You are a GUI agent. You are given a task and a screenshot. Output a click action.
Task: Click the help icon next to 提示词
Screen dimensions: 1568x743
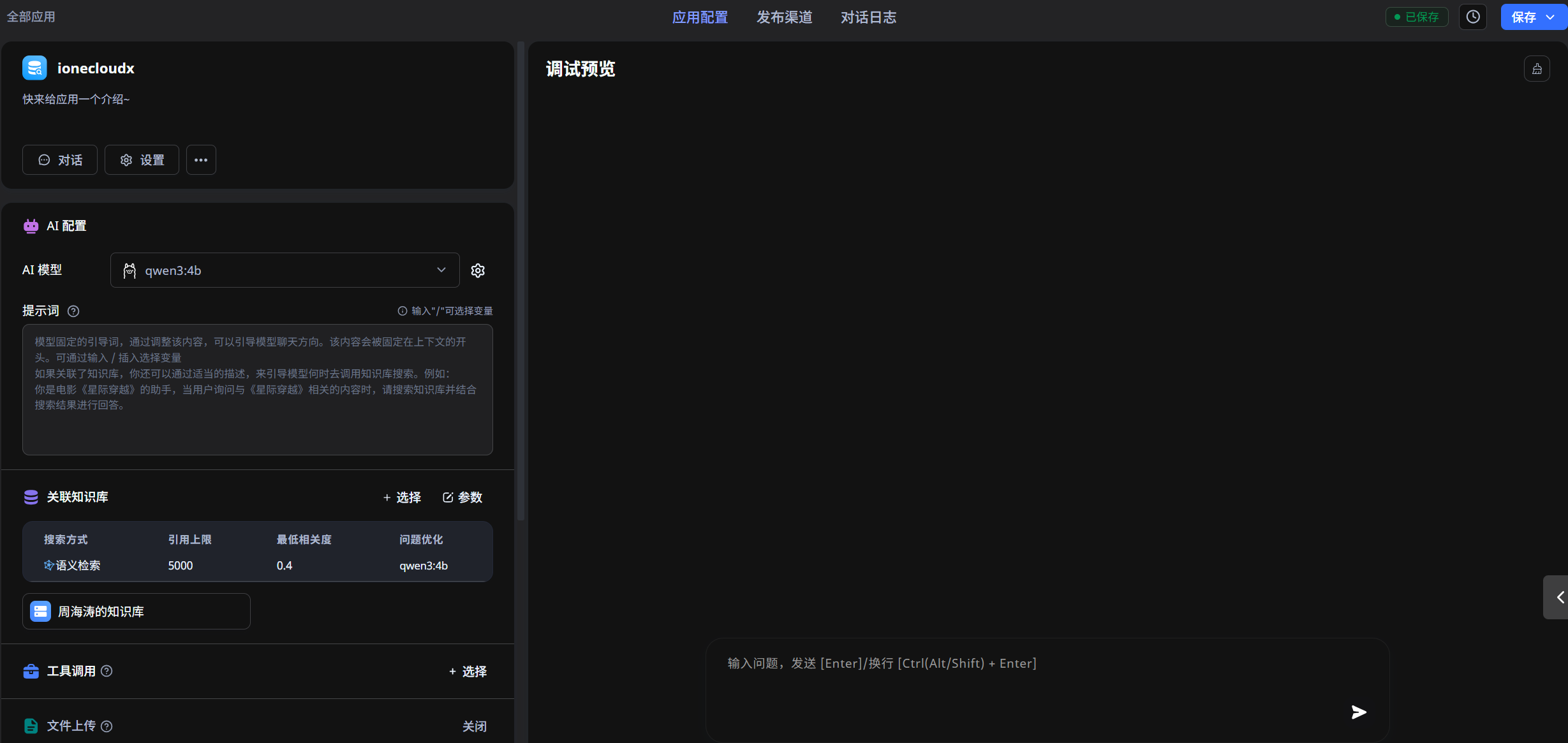[x=73, y=311]
